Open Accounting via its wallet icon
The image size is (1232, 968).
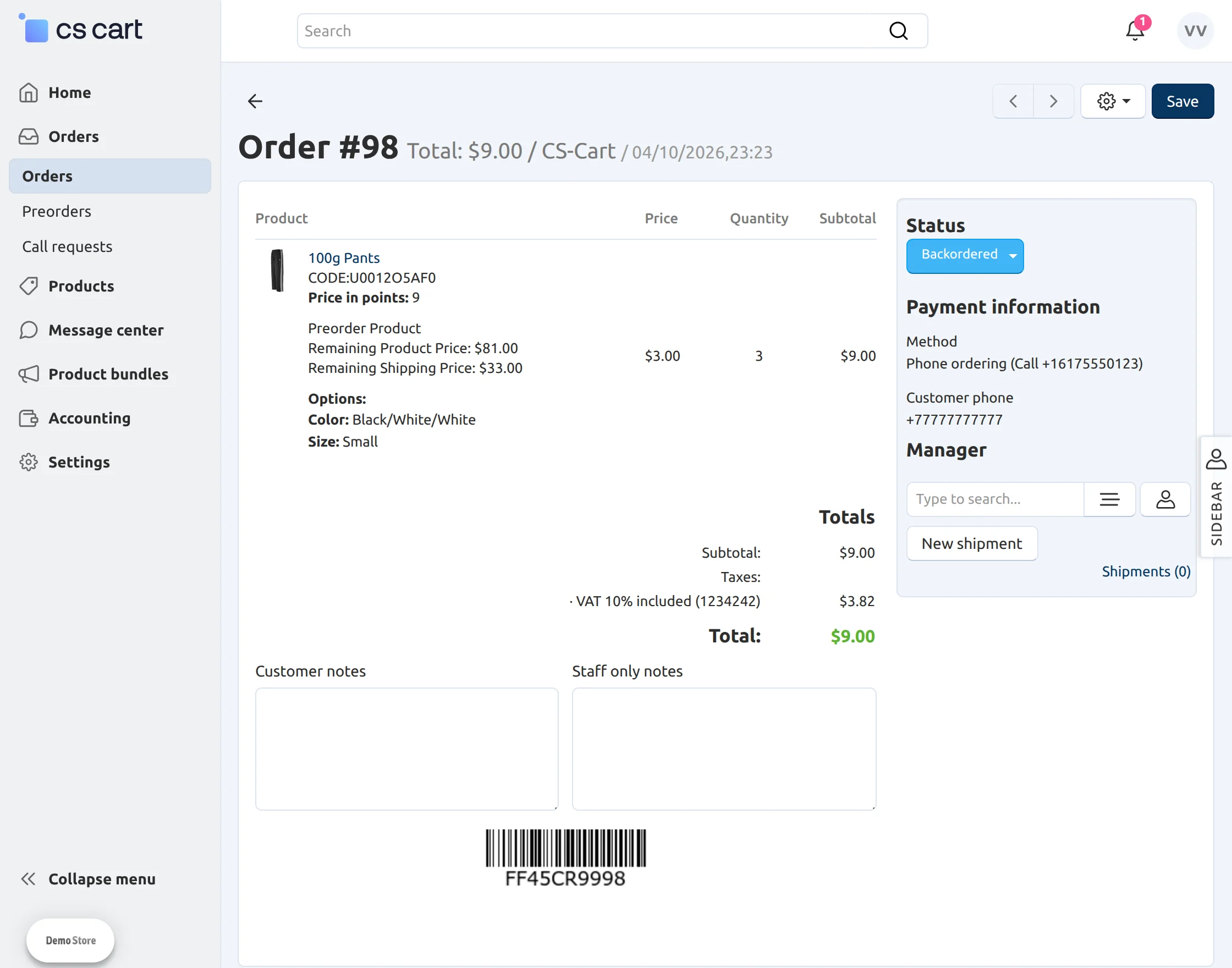click(29, 417)
